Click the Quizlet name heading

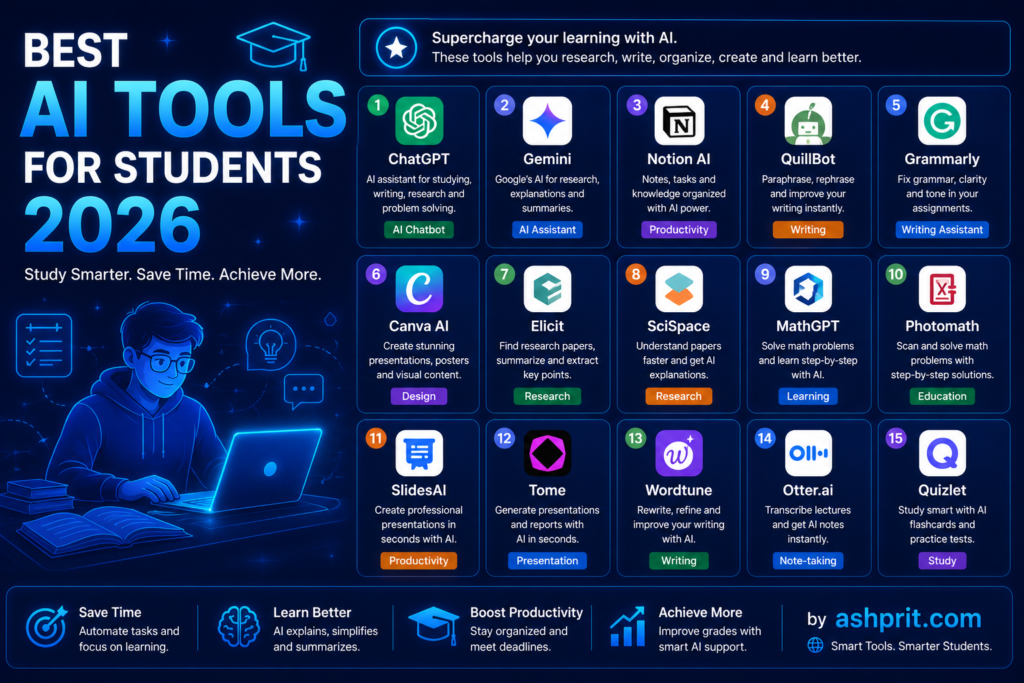942,490
